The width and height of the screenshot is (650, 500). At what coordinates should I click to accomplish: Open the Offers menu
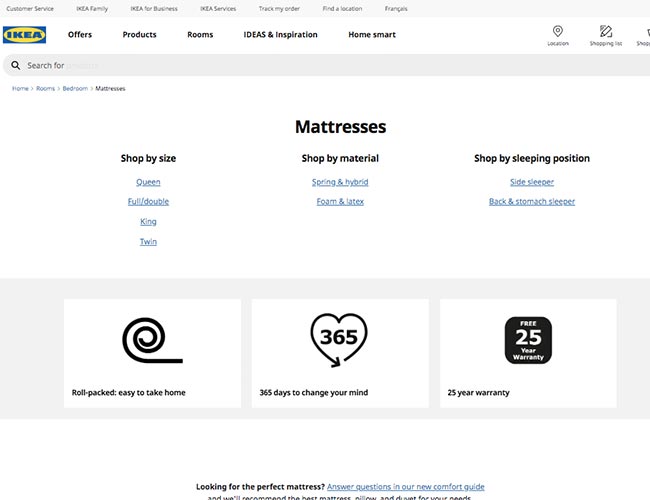point(80,35)
